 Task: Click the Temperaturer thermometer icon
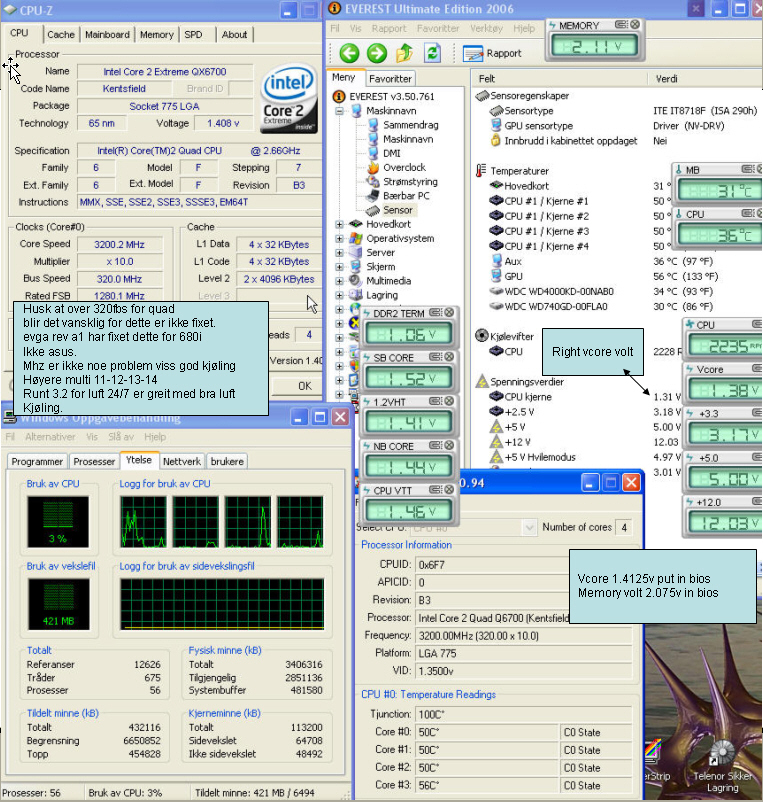pyautogui.click(x=481, y=171)
